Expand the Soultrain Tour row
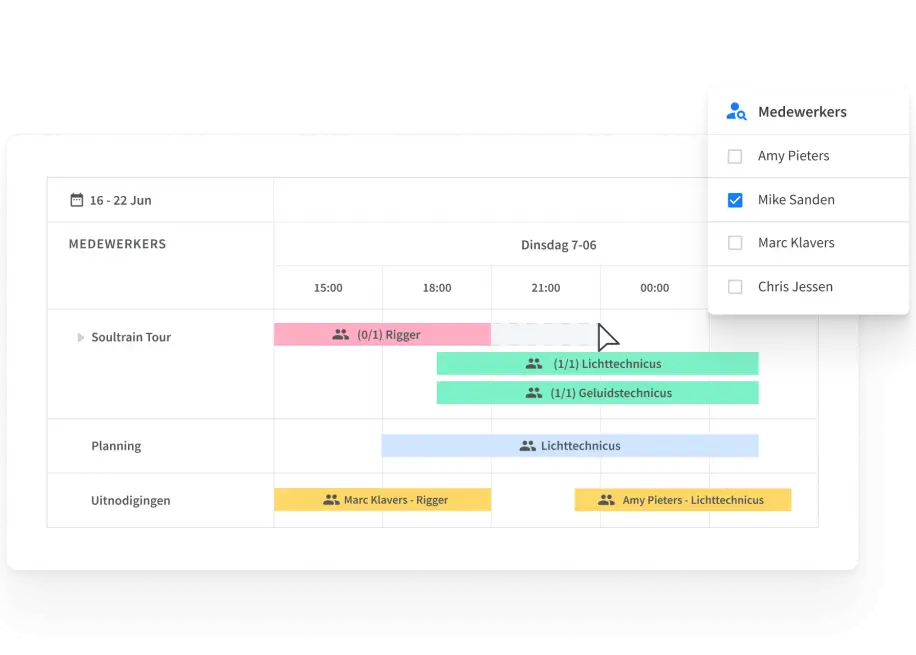916x655 pixels. tap(81, 337)
